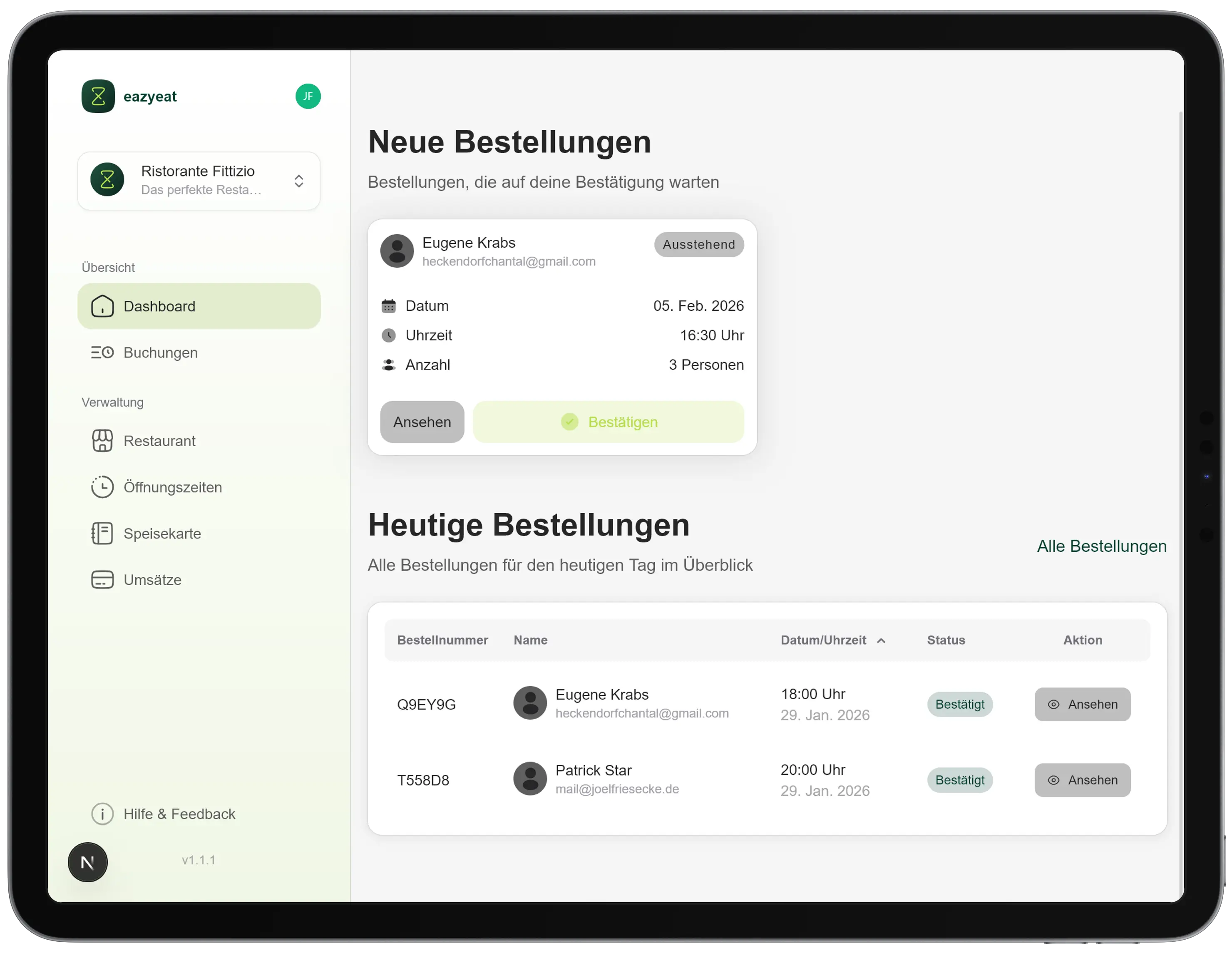Click the Öffnungszeiten clock icon

tap(102, 487)
